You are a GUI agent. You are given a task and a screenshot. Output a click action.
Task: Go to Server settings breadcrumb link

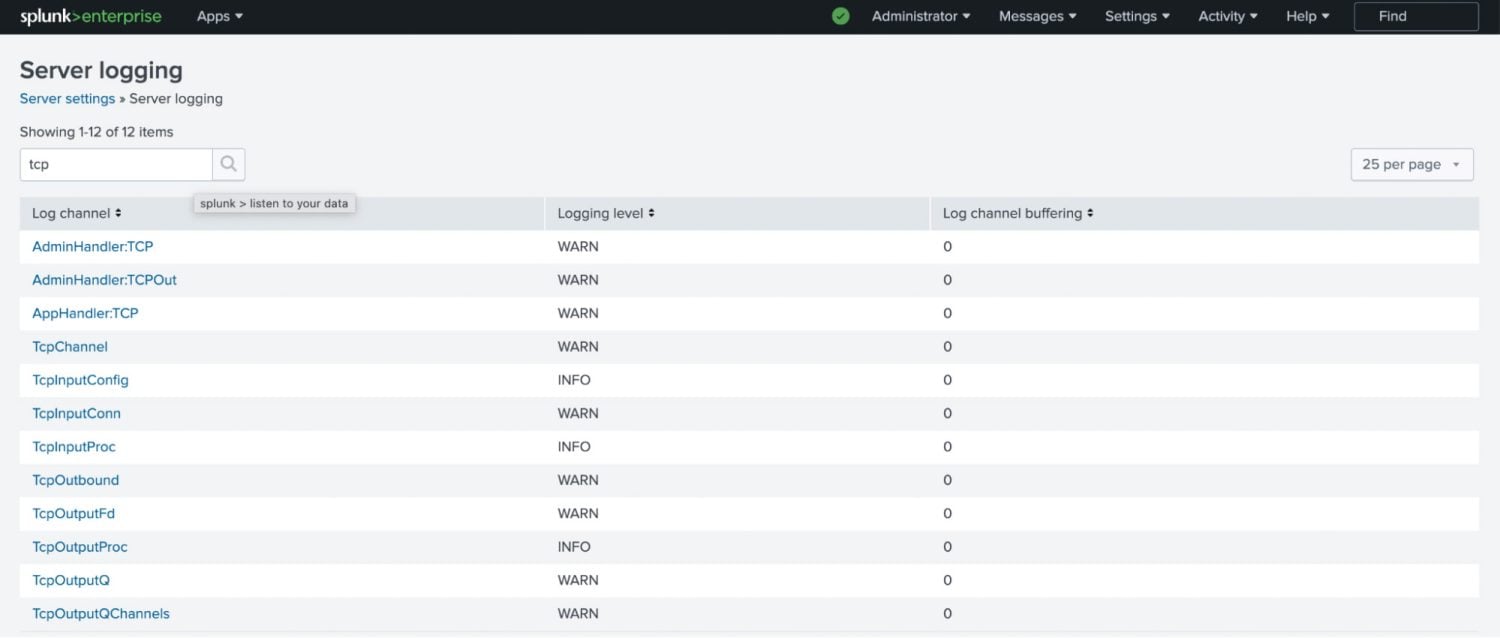pyautogui.click(x=67, y=99)
